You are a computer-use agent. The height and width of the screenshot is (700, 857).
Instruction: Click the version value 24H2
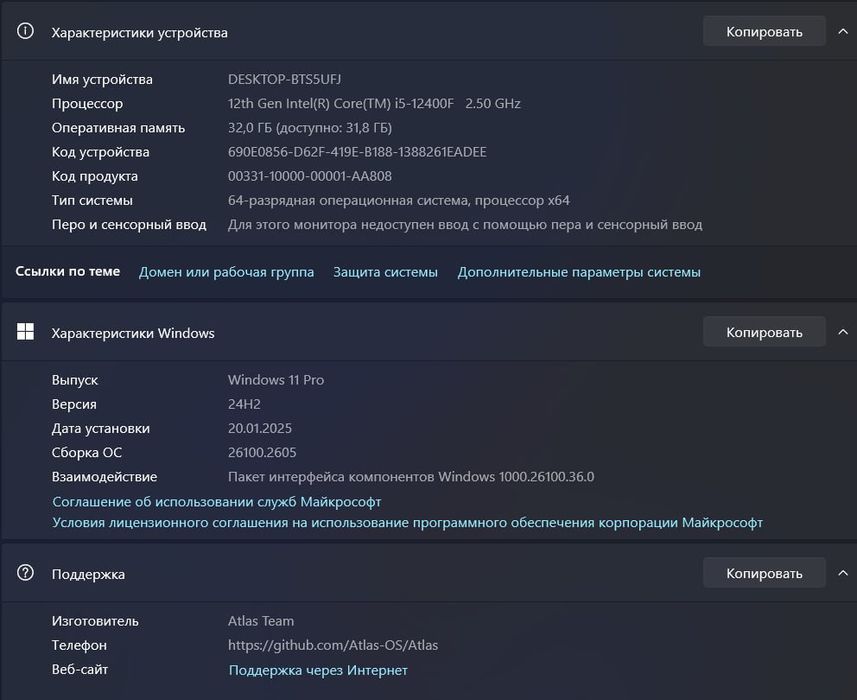point(244,404)
